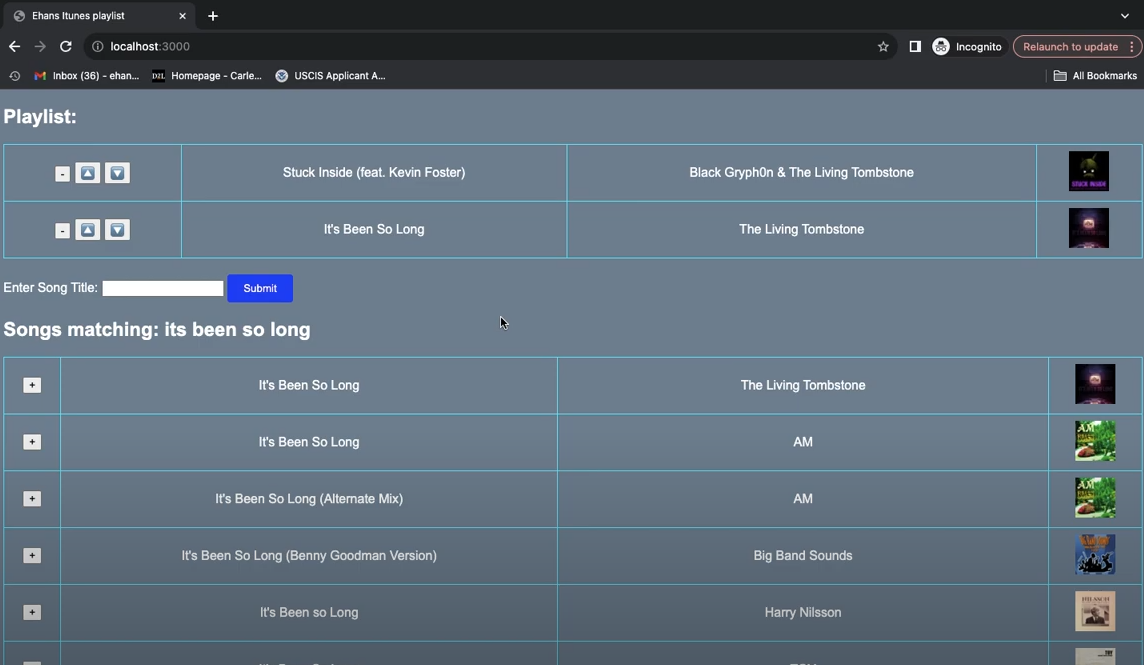This screenshot has height=665, width=1144.
Task: Select the Harry Nilsson artist cell
Action: [803, 612]
